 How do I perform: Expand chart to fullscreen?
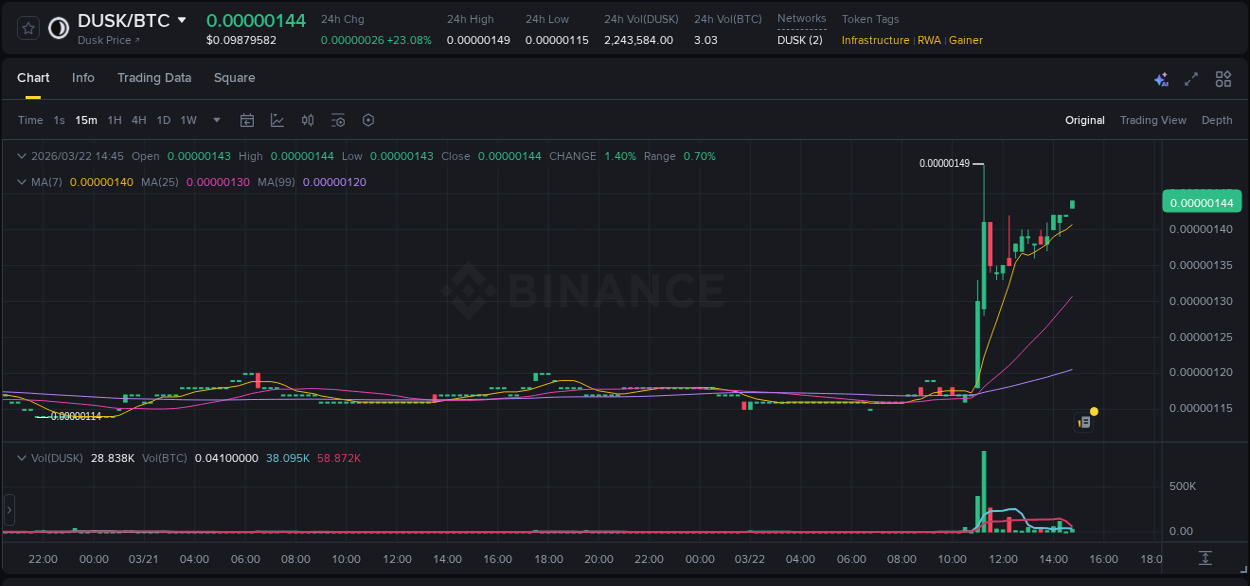tap(1191, 78)
